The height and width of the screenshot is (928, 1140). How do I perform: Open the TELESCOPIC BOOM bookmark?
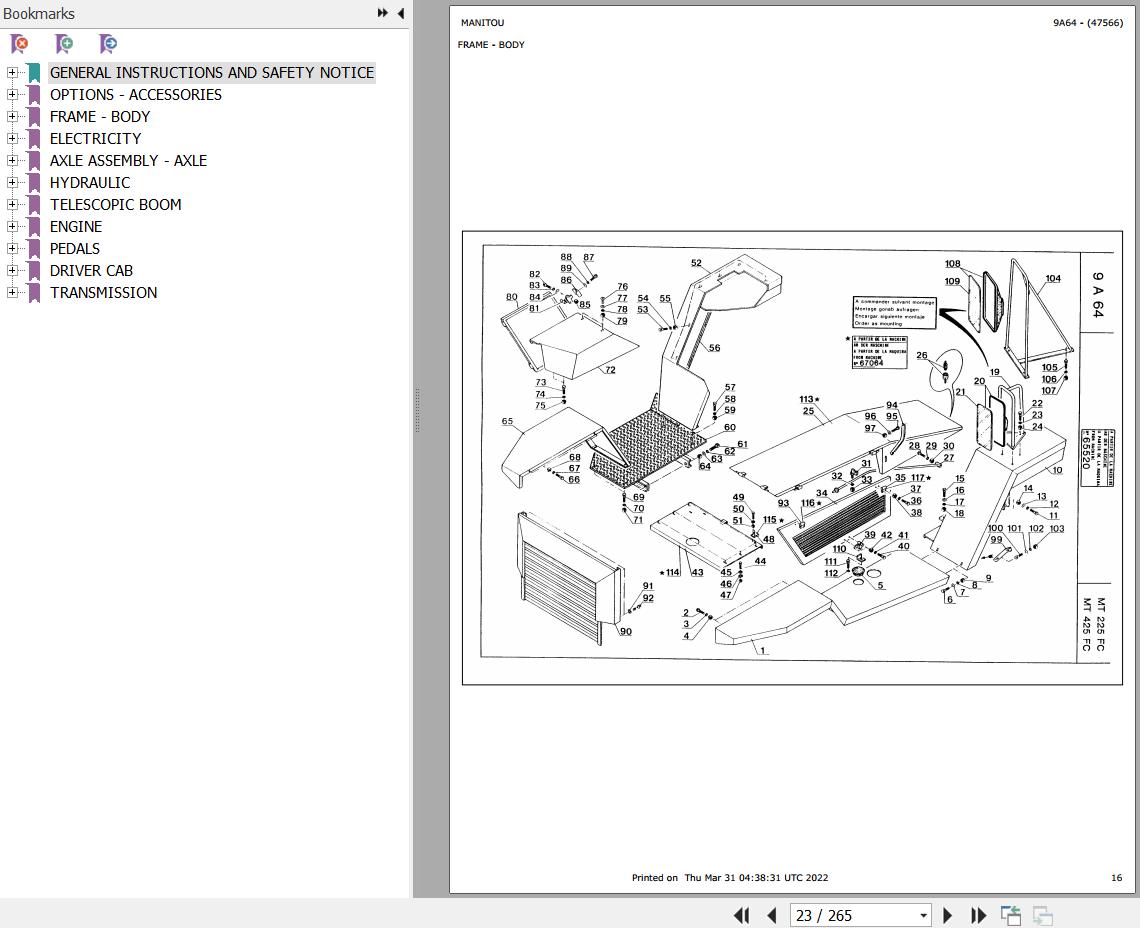click(116, 204)
